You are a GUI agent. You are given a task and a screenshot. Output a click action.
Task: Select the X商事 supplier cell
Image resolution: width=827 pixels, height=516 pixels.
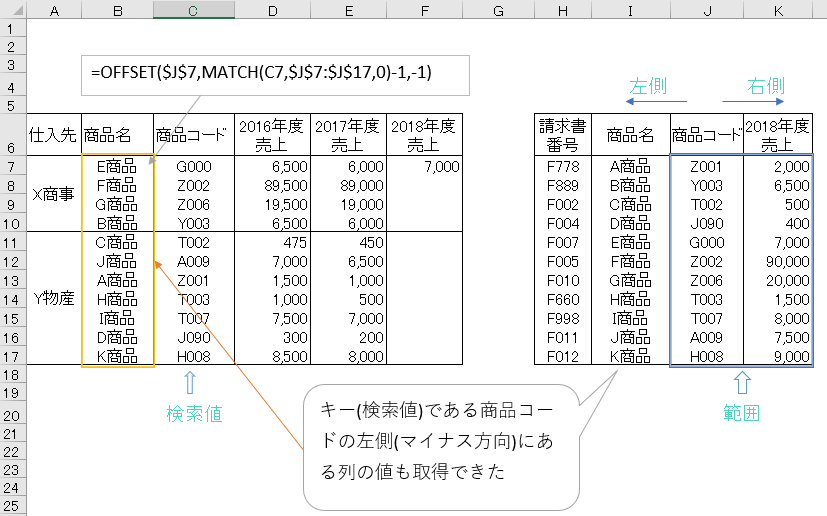pos(54,194)
